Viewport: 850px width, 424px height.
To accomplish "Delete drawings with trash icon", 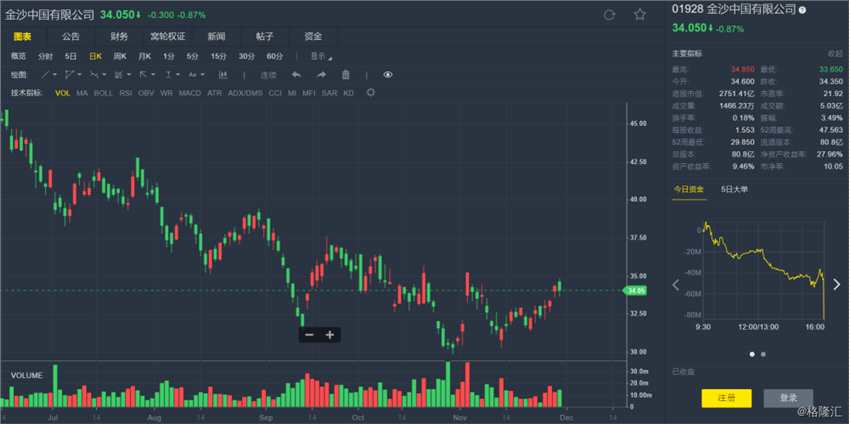I will (x=345, y=75).
